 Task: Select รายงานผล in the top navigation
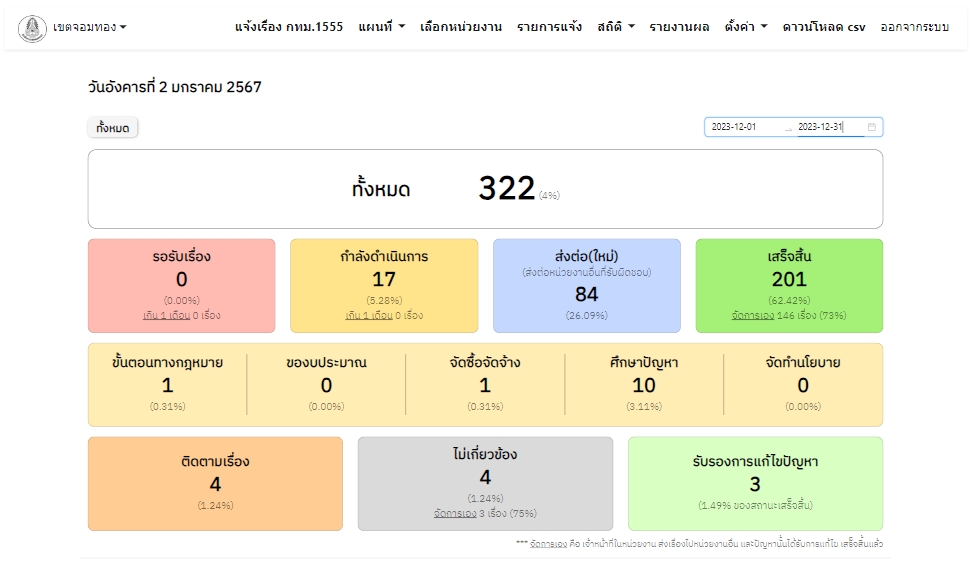click(679, 27)
